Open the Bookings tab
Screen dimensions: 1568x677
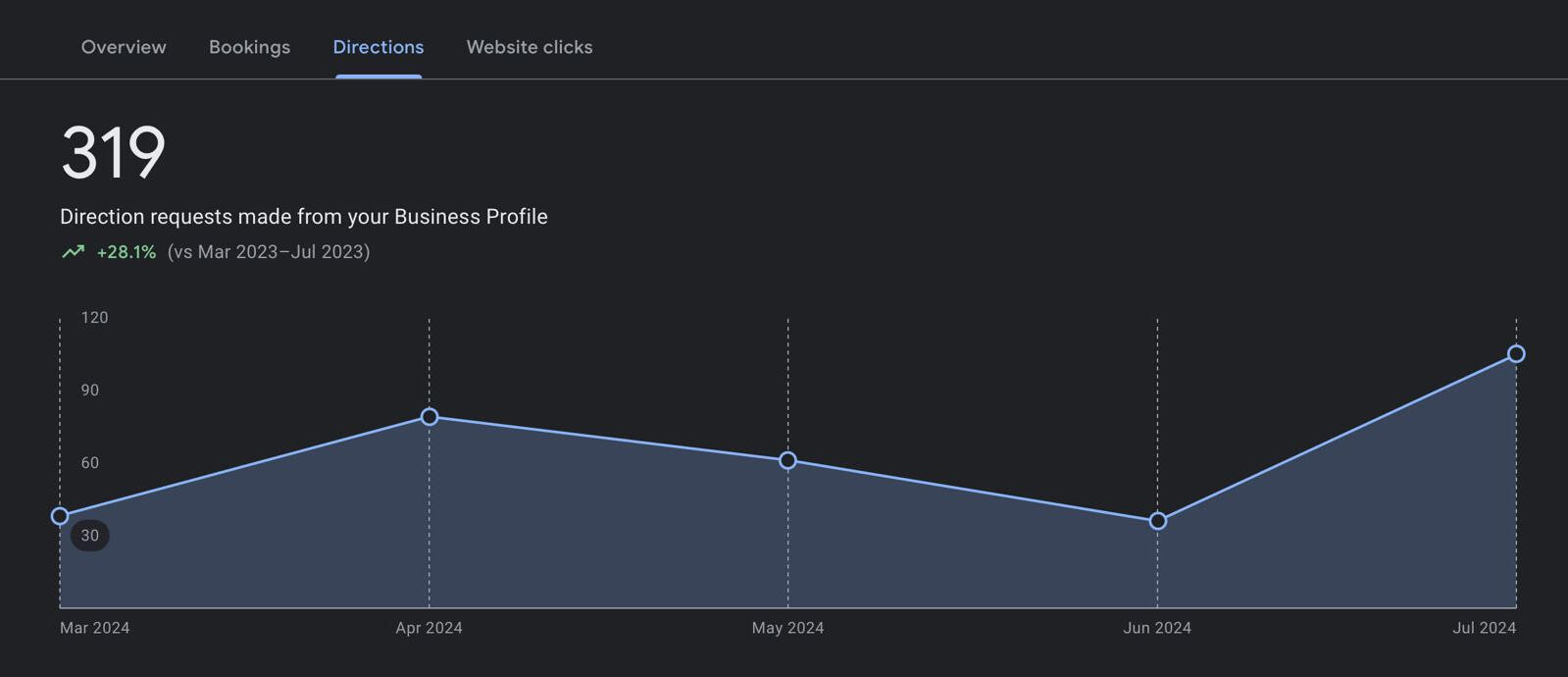coord(249,46)
